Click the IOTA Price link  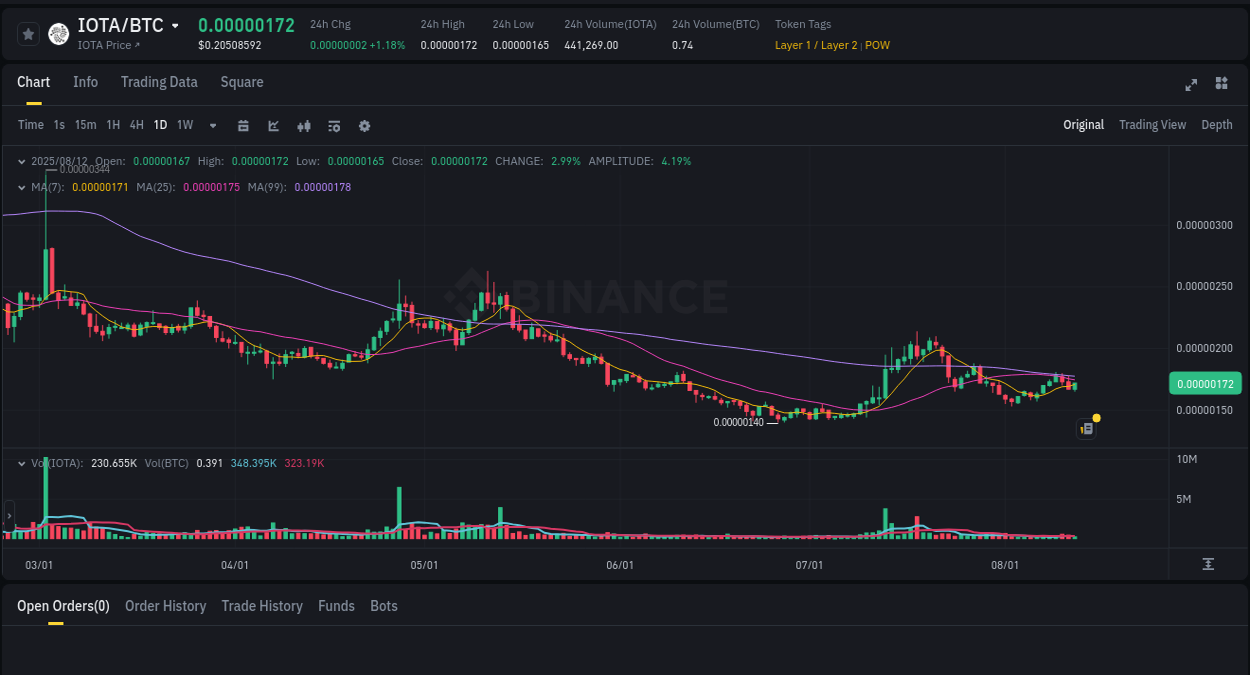(107, 45)
